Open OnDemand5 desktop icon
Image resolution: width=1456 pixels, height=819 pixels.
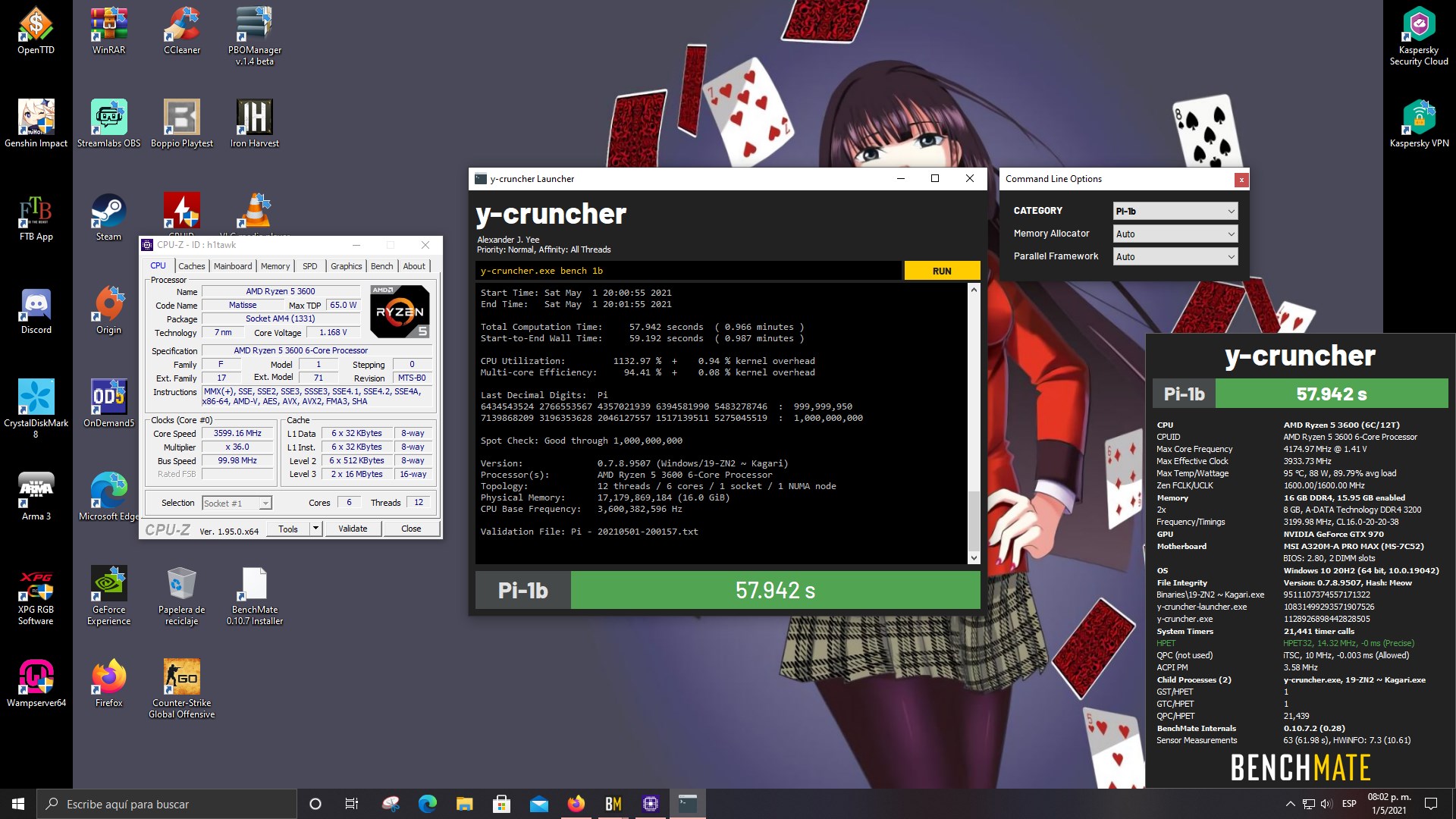click(x=108, y=403)
